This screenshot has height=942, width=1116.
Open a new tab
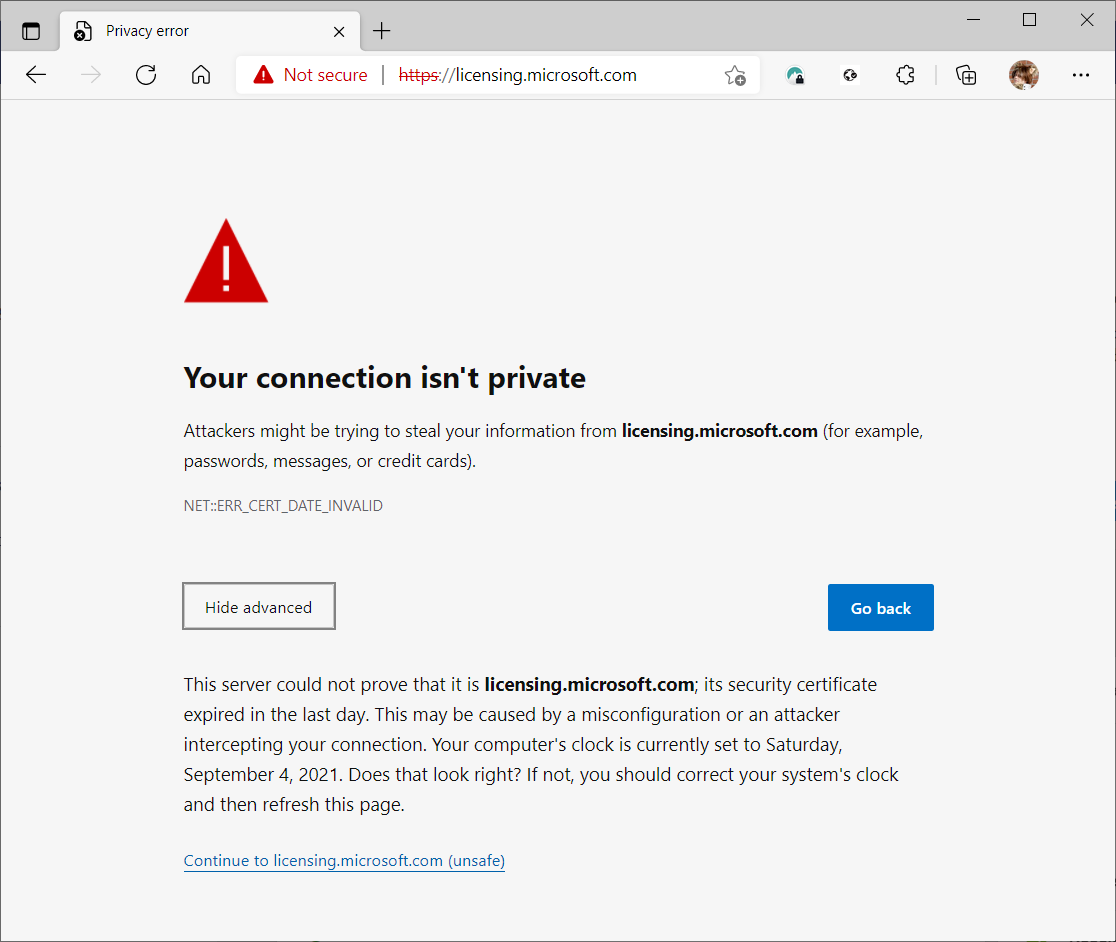point(381,31)
